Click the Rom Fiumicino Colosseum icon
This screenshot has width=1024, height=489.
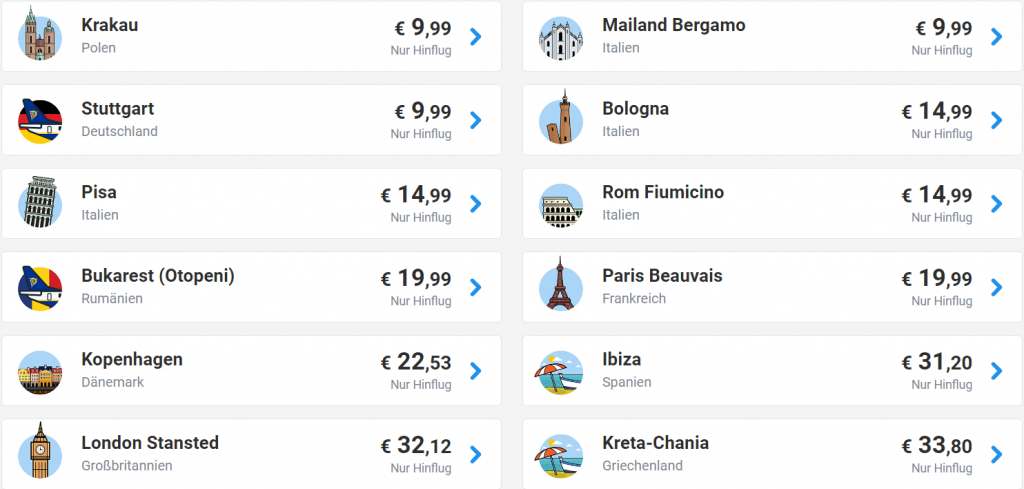(561, 205)
